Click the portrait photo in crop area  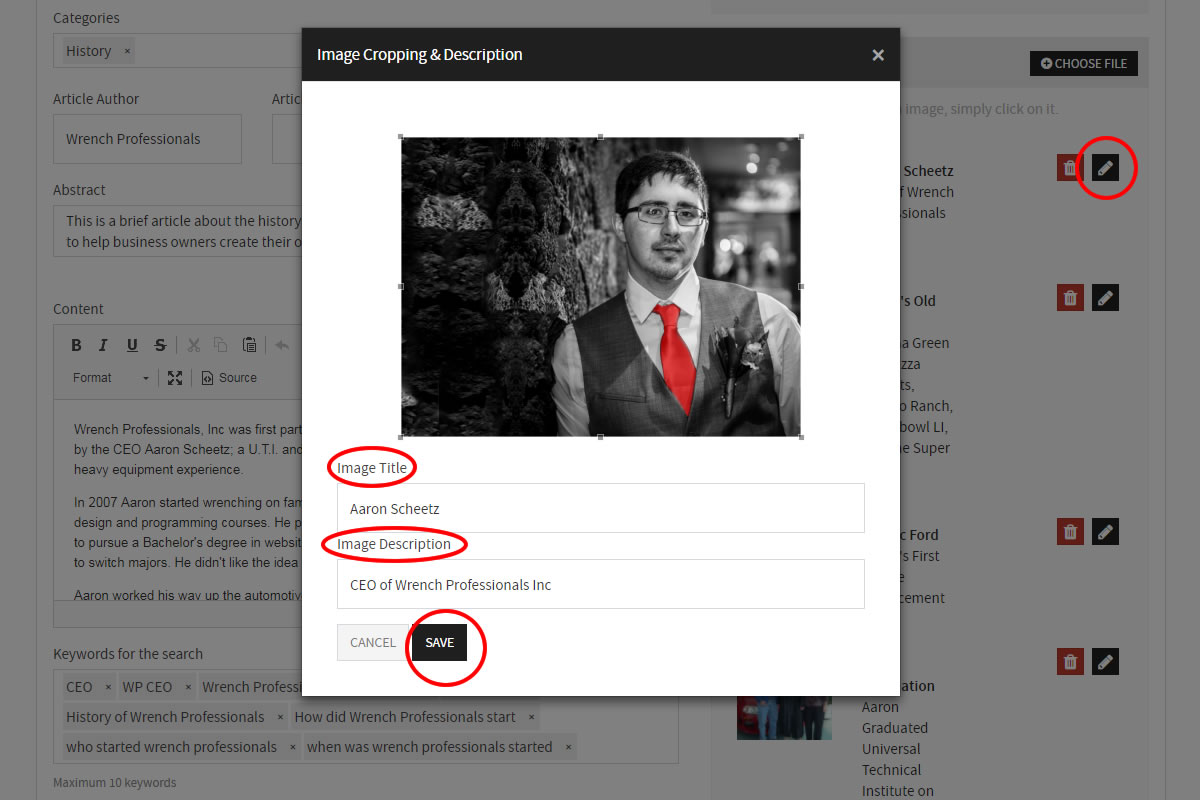(601, 286)
